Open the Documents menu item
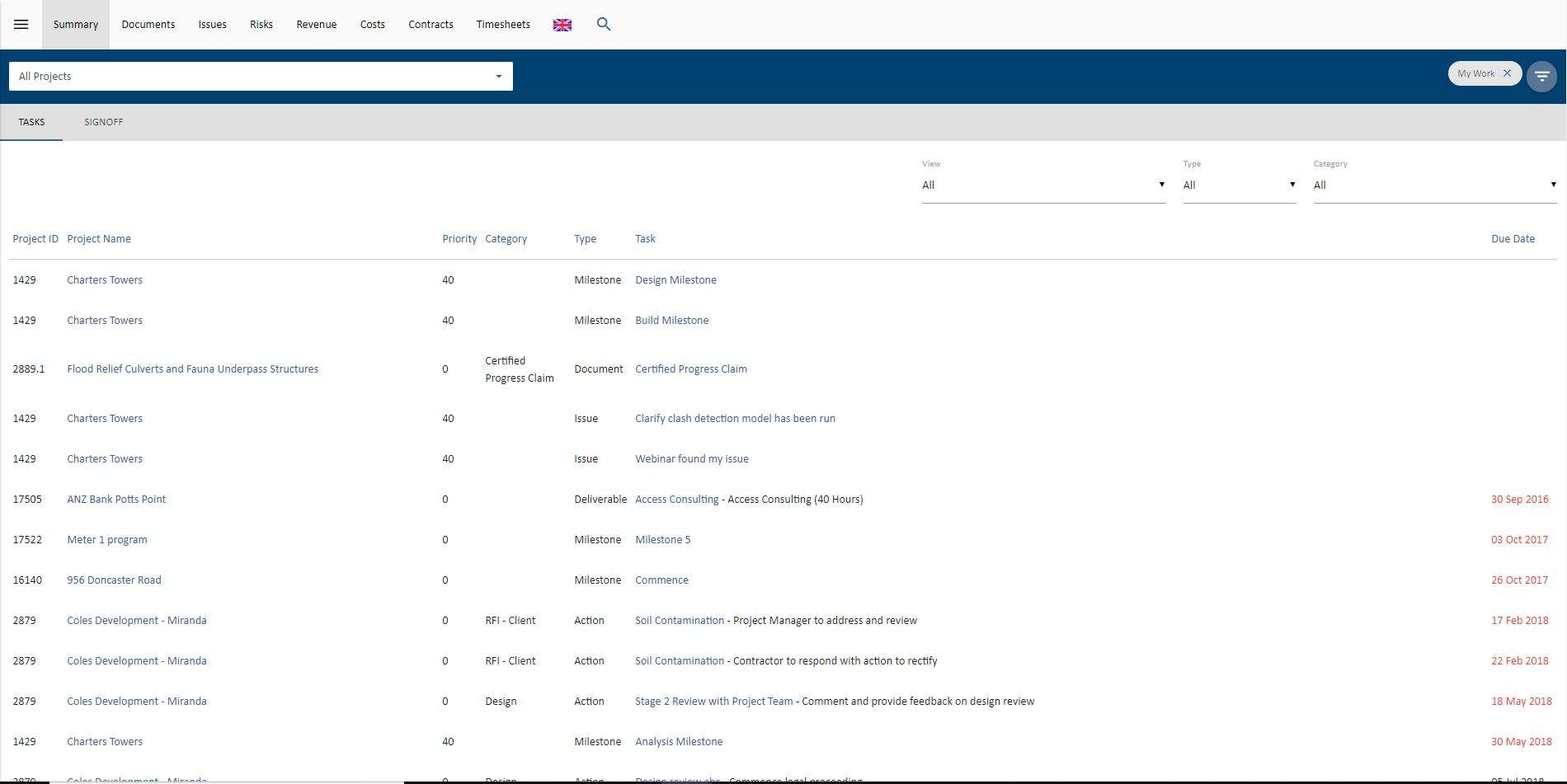Image resolution: width=1567 pixels, height=784 pixels. (148, 25)
